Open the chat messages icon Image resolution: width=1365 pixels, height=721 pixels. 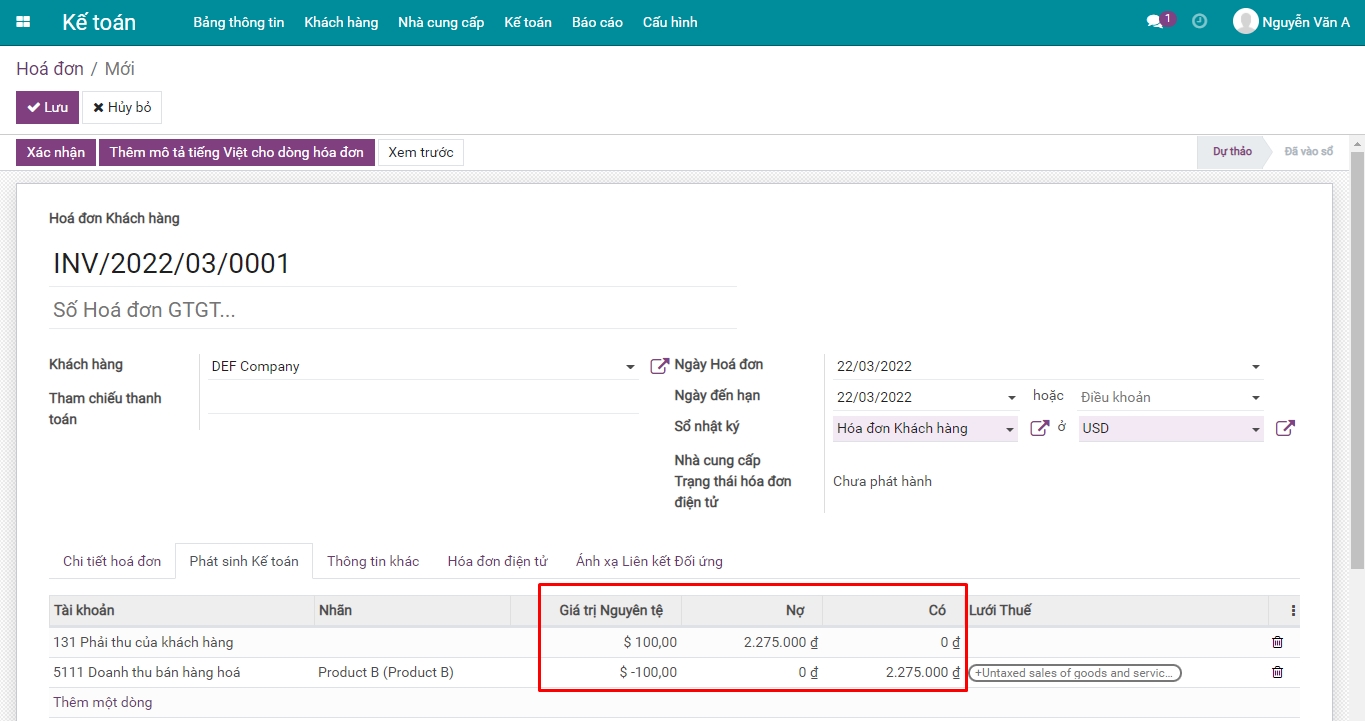point(1155,22)
